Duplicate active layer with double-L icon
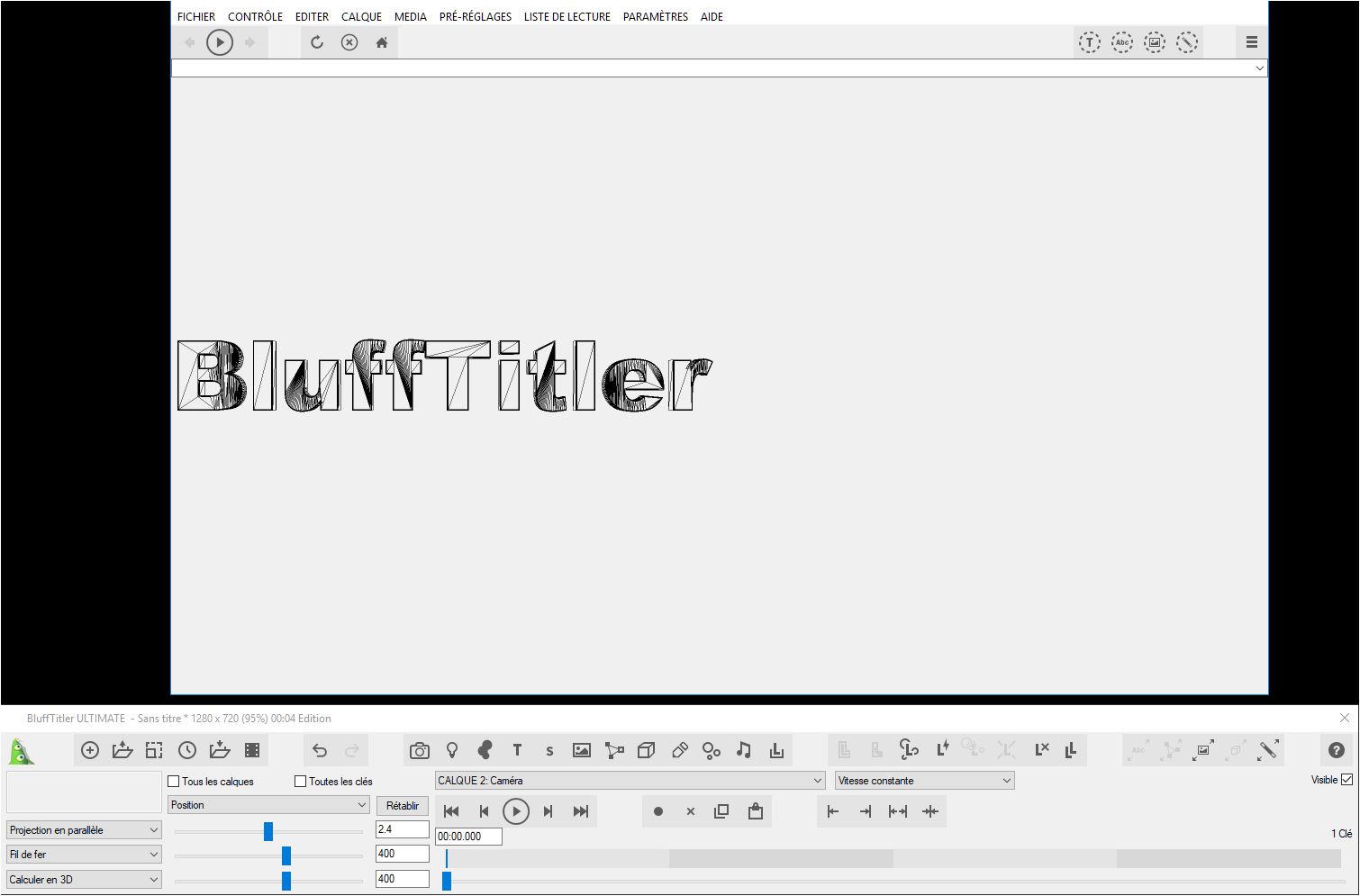Viewport: 1360px width, 896px height. click(x=1071, y=749)
